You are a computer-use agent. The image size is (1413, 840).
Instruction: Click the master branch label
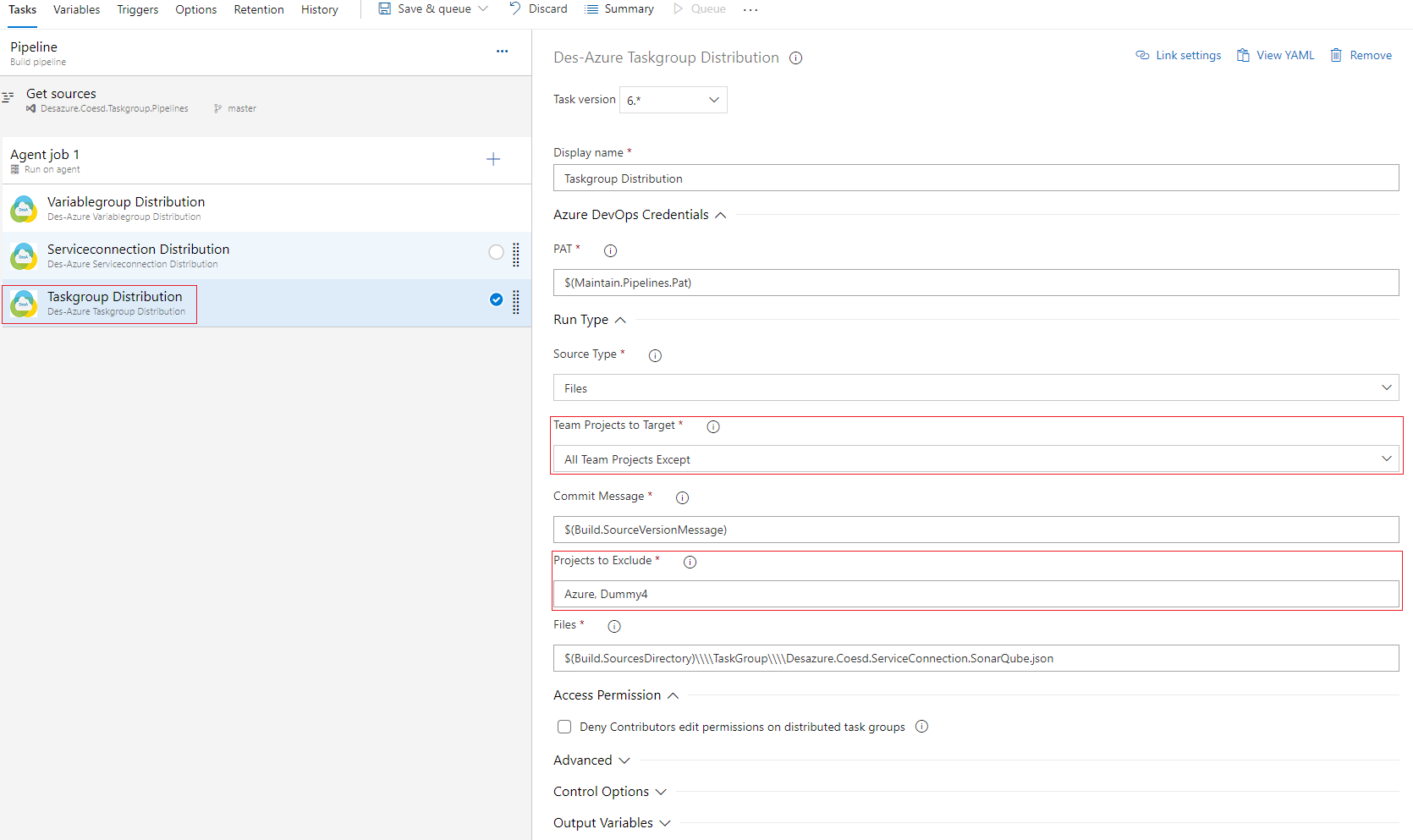(242, 108)
